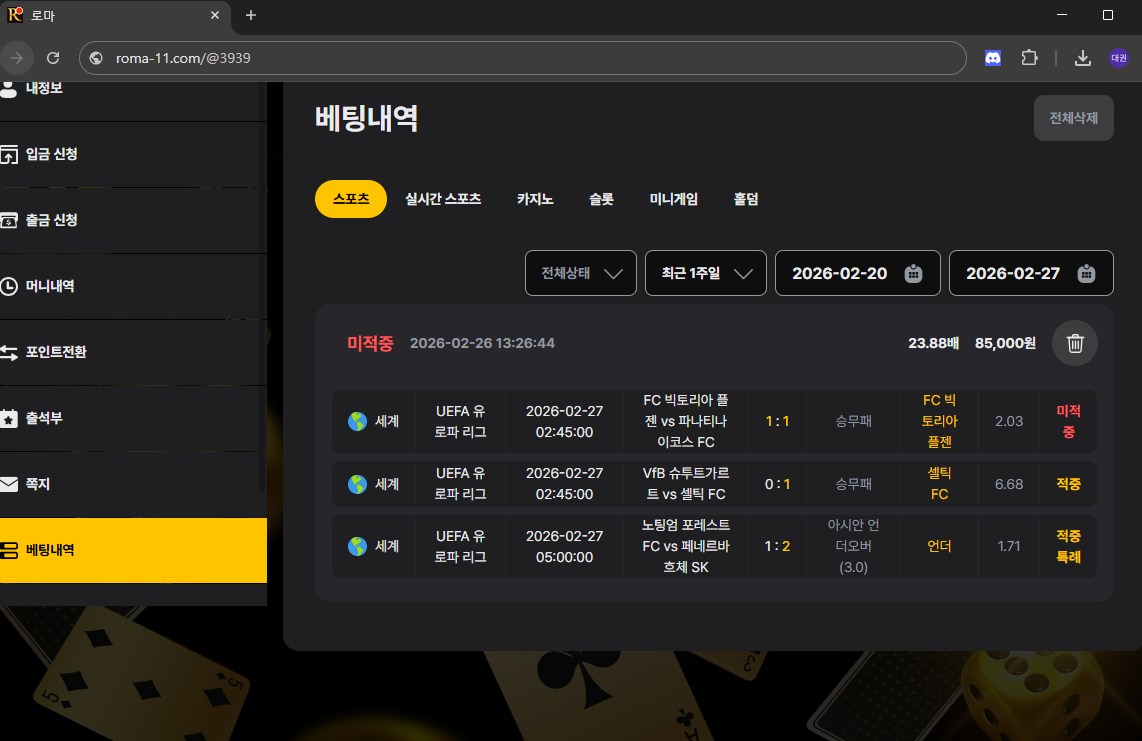Open browser extensions puzzle icon
Image resolution: width=1142 pixels, height=741 pixels.
tap(1029, 58)
